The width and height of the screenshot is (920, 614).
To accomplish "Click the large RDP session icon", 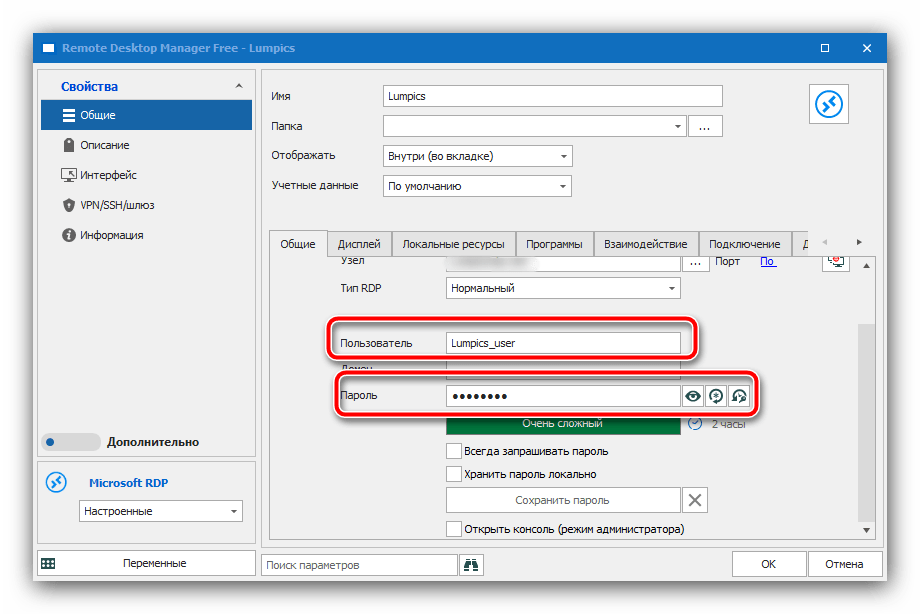I will pos(828,104).
